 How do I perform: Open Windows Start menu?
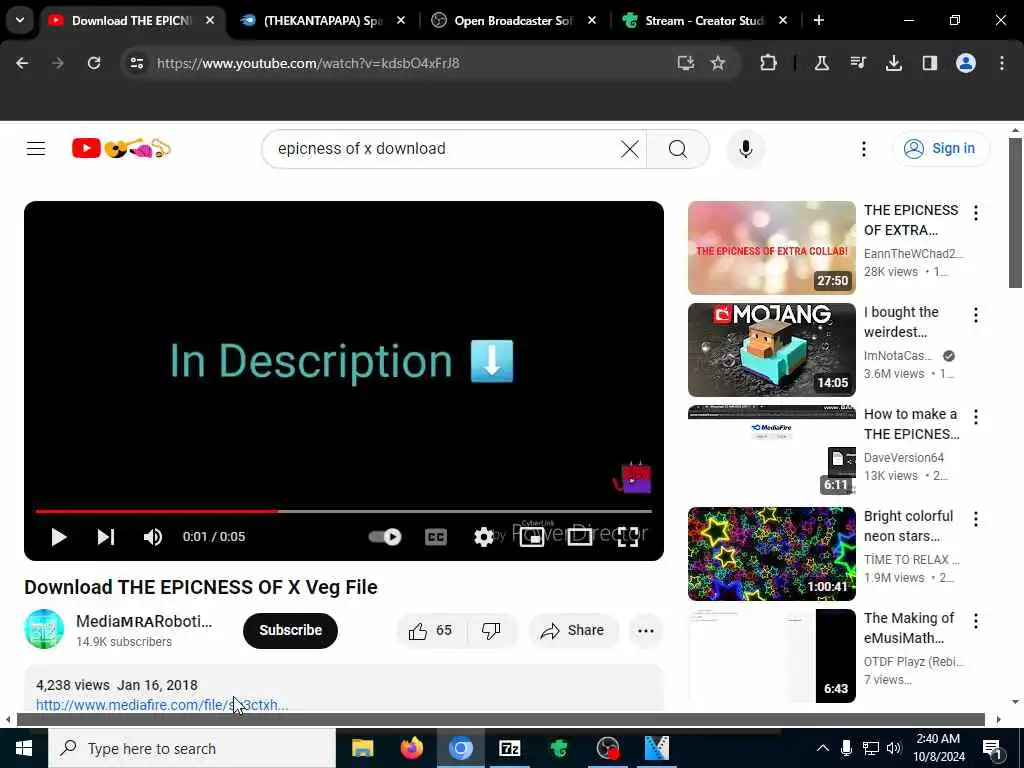click(x=24, y=748)
